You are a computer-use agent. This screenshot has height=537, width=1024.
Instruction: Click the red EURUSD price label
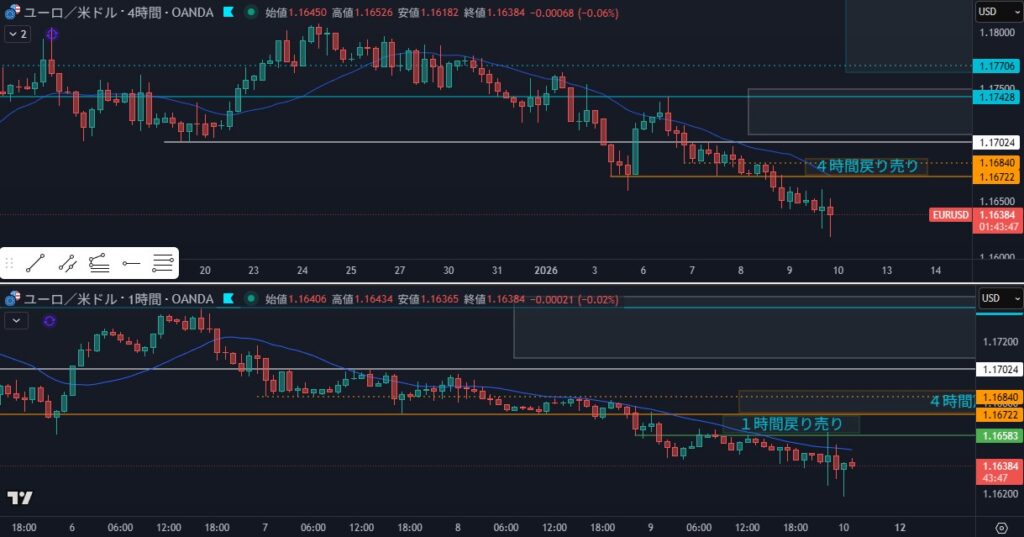[950, 215]
